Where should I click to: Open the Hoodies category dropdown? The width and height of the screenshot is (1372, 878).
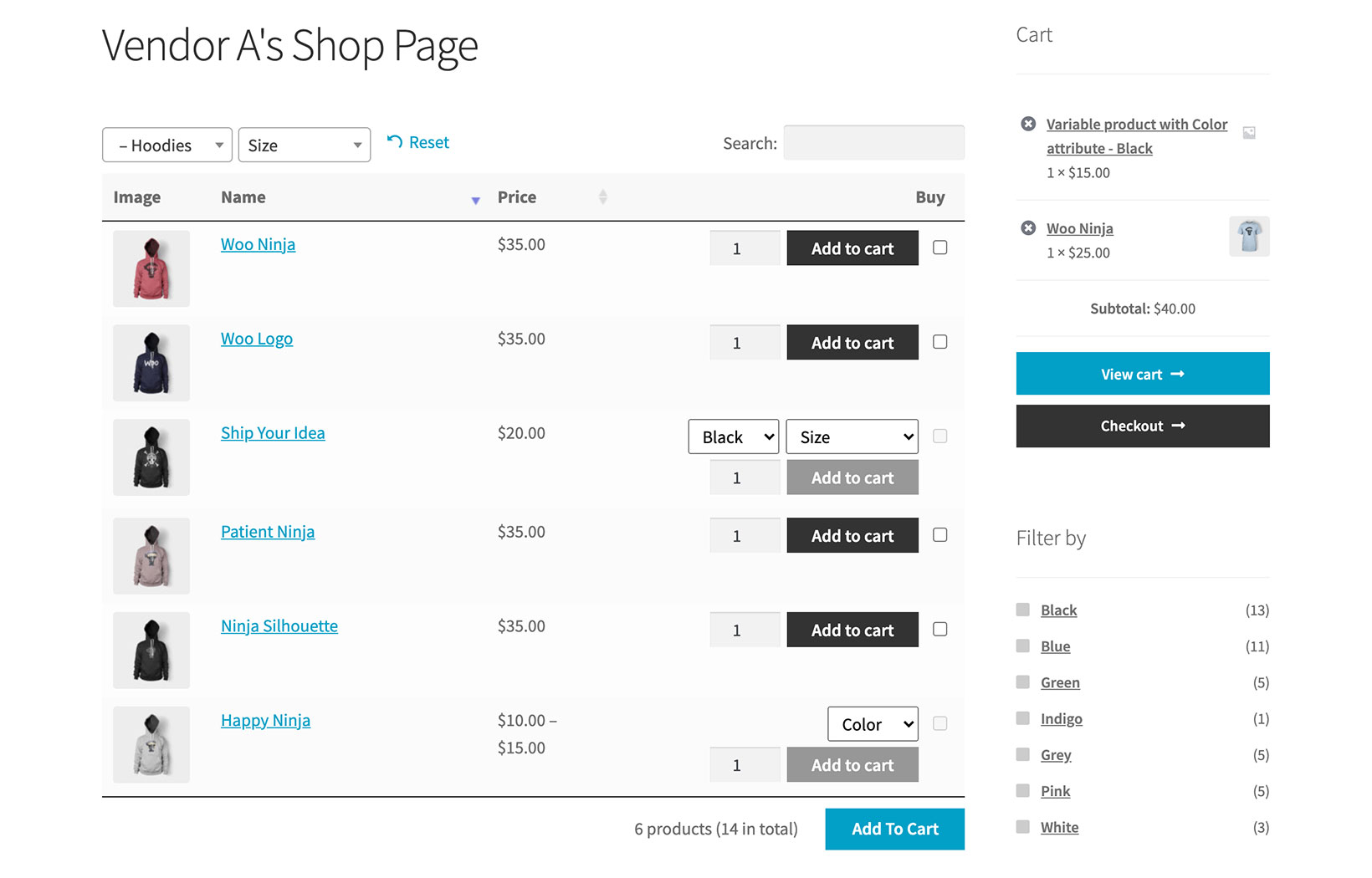pyautogui.click(x=166, y=145)
